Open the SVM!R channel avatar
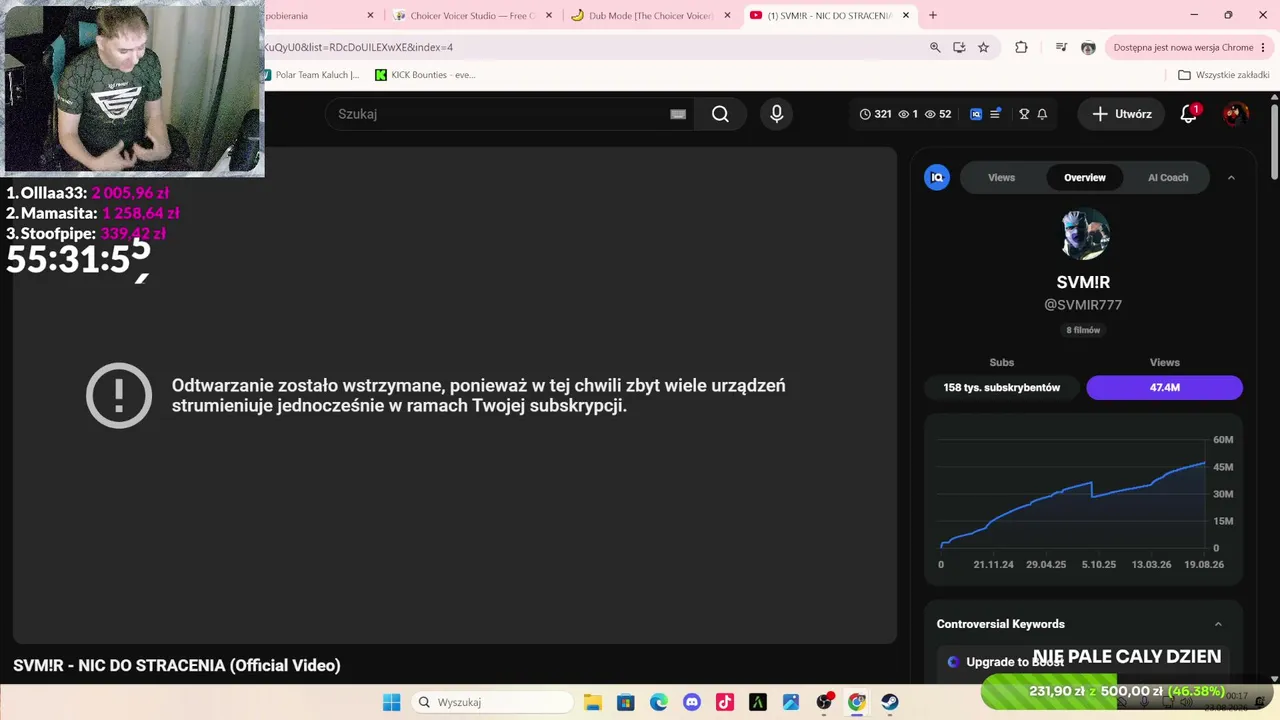This screenshot has height=720, width=1280. pyautogui.click(x=1084, y=233)
